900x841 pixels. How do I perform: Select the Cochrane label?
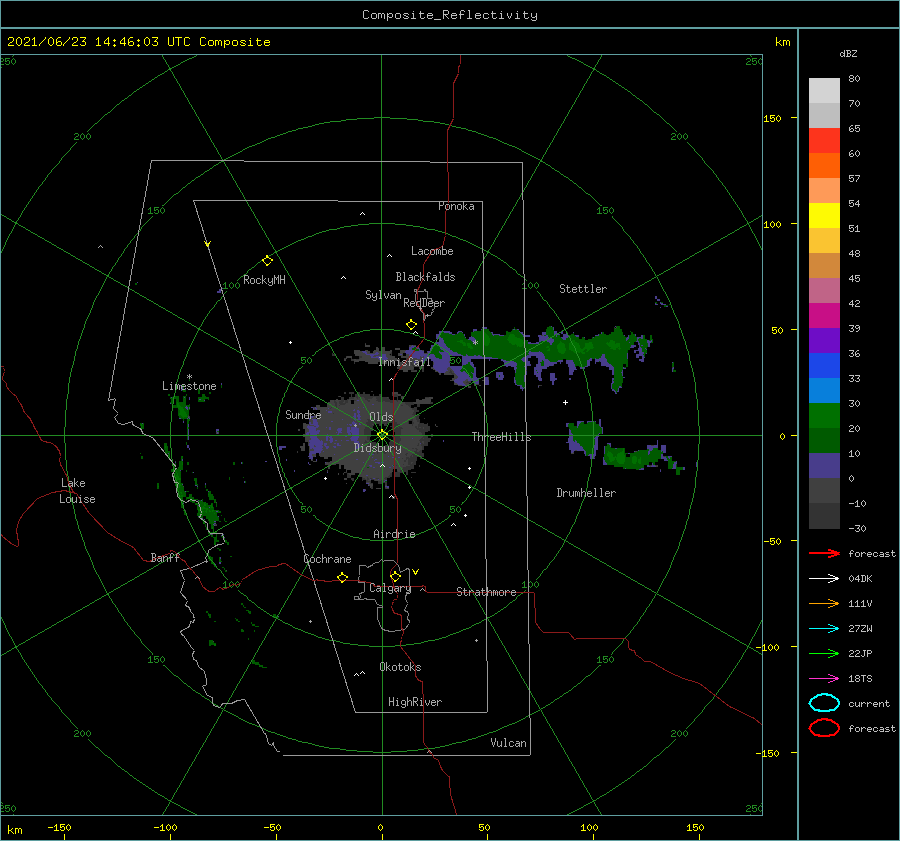327,559
